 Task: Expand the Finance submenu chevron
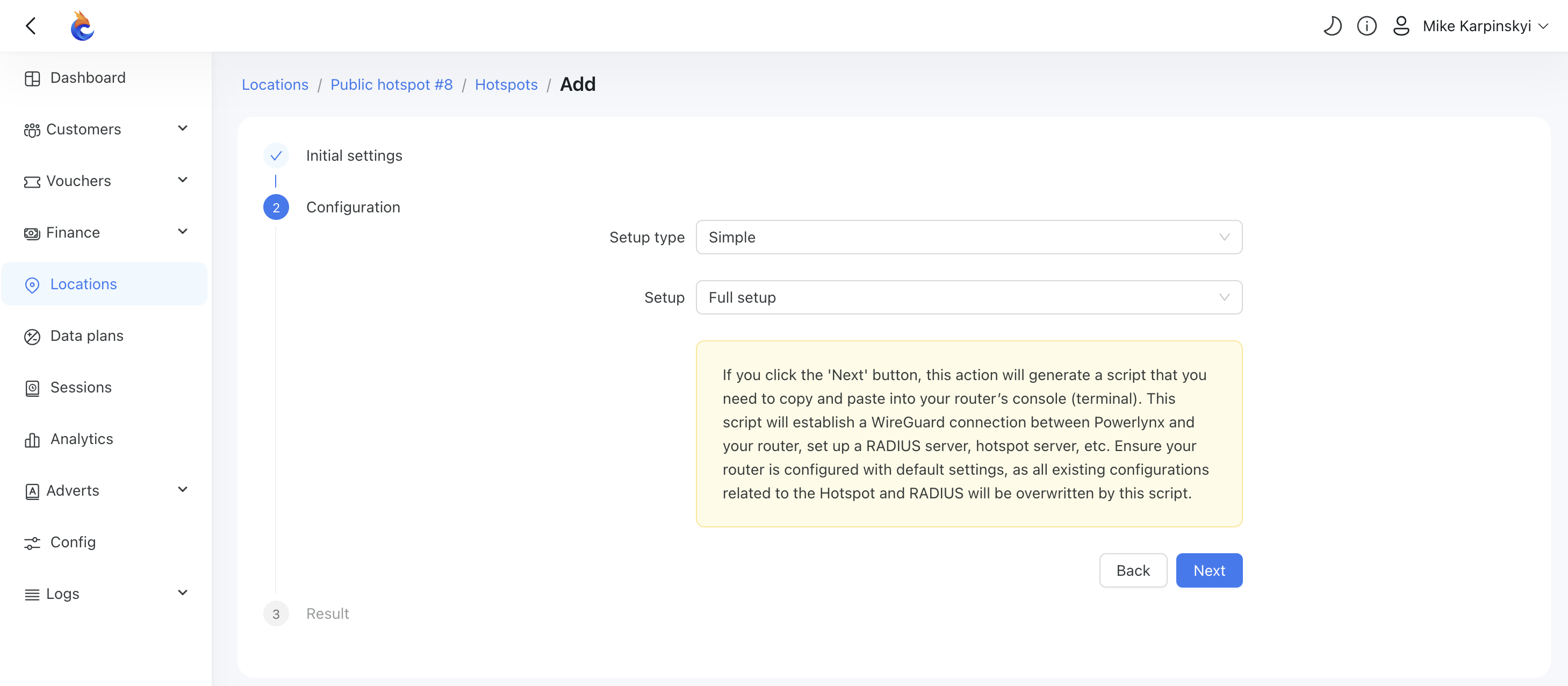(x=183, y=232)
